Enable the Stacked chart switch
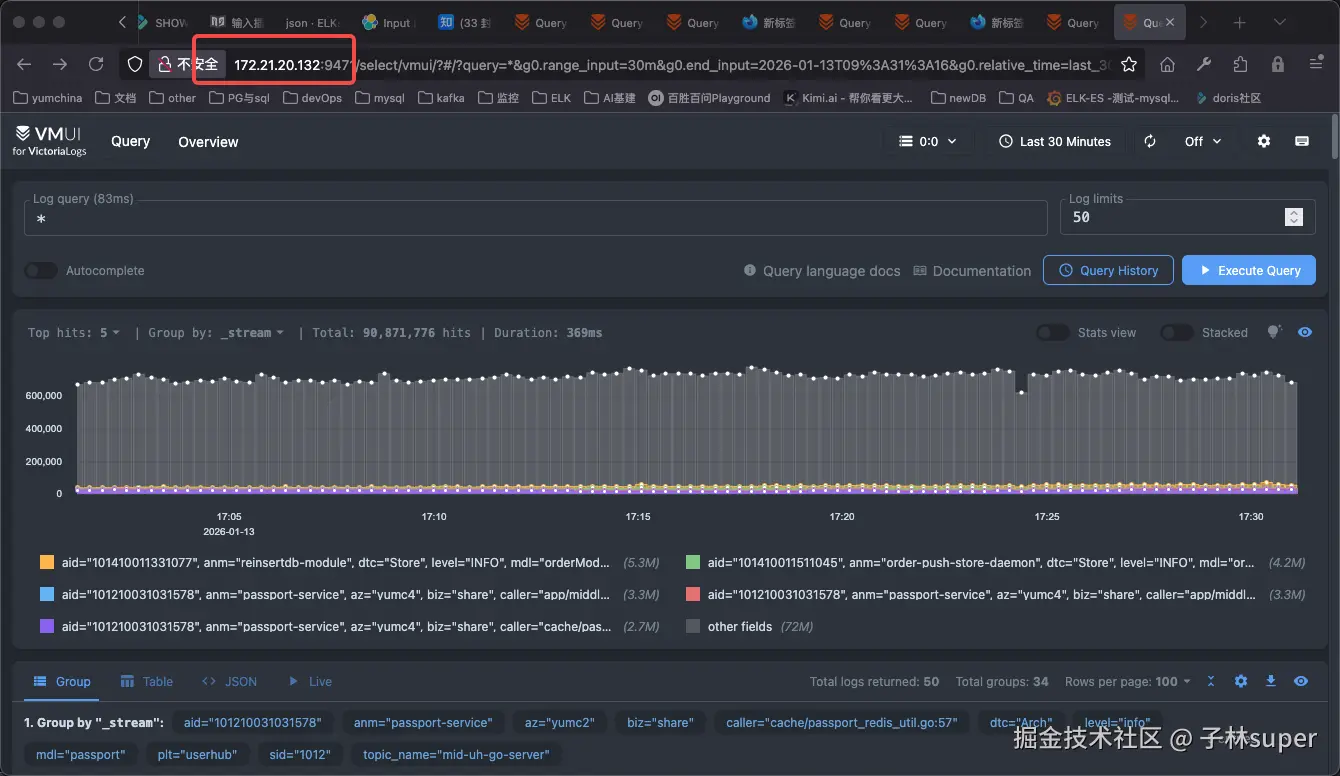 click(1177, 332)
